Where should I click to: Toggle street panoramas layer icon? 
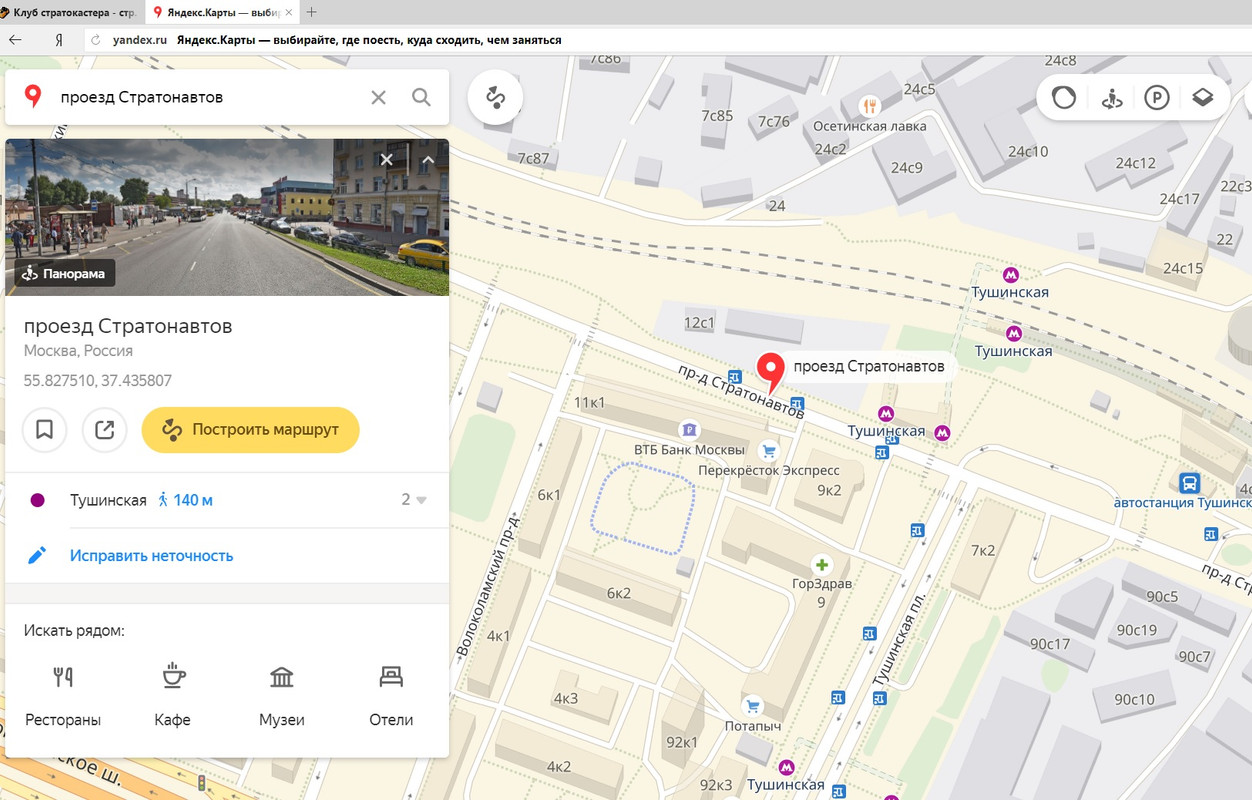click(1111, 98)
